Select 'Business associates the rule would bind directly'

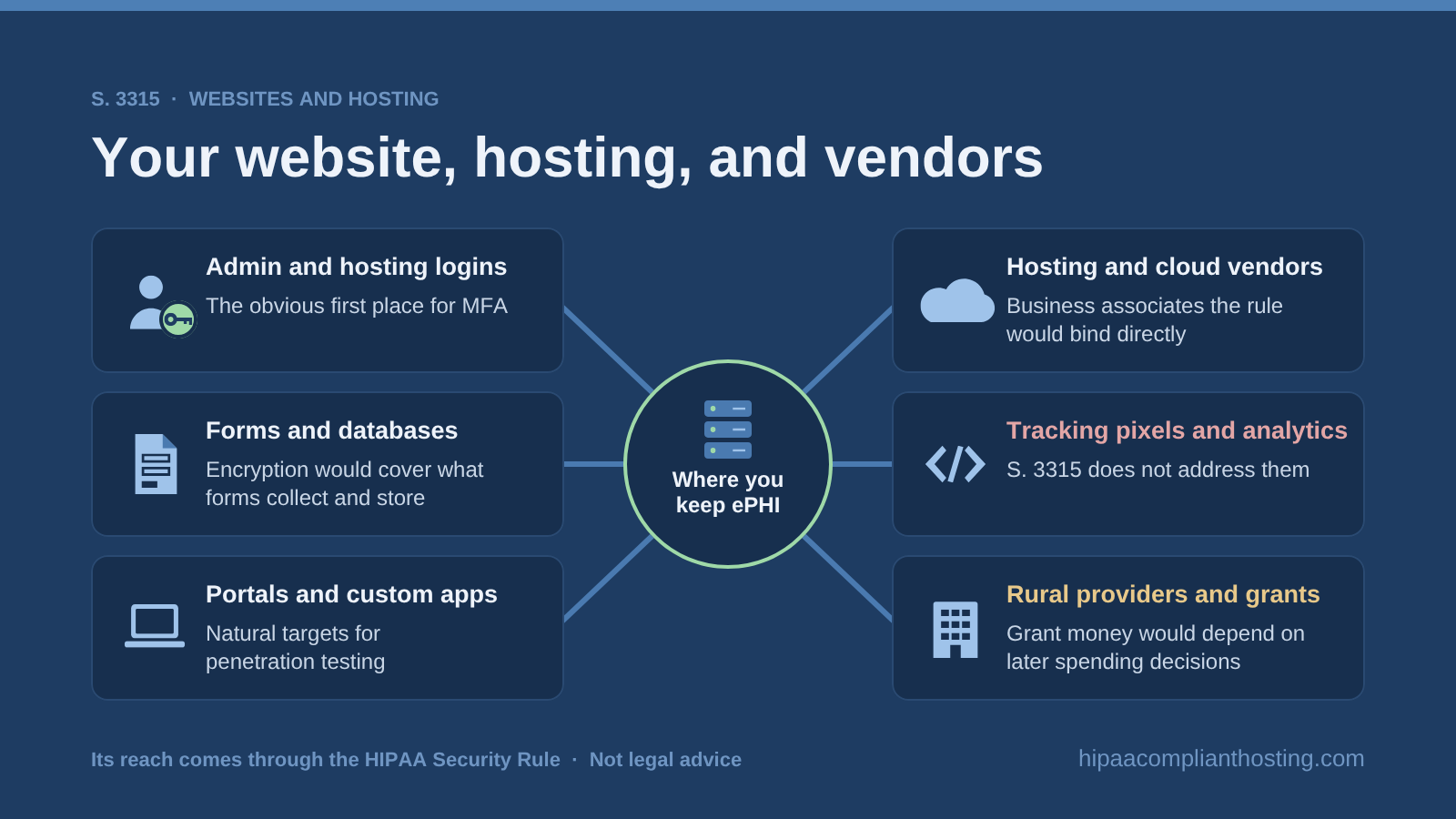pyautogui.click(x=1144, y=319)
